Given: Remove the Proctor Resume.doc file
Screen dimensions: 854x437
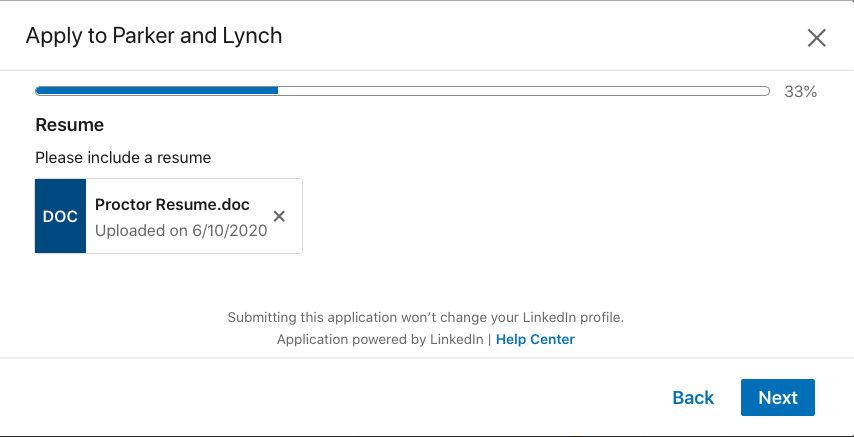Looking at the screenshot, I should pos(279,216).
